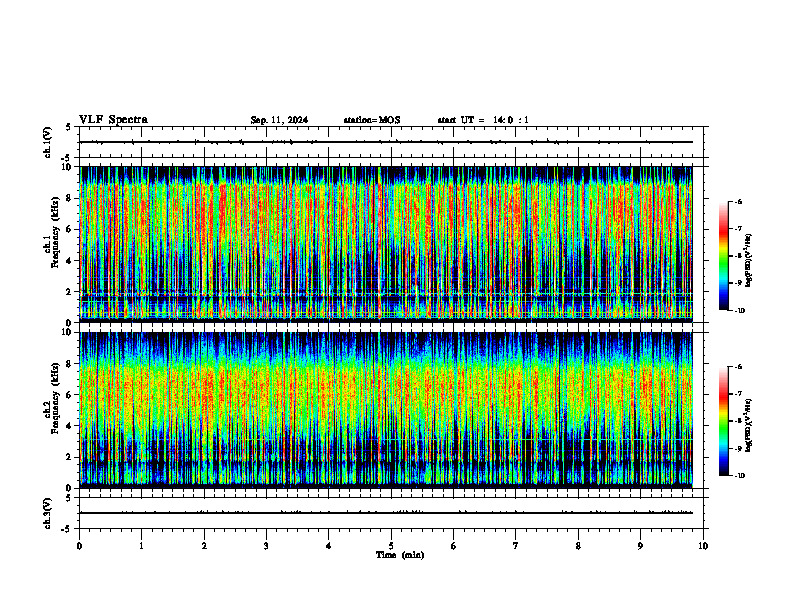Image resolution: width=792 pixels, height=612 pixels.
Task: Click time axis tick label "3"
Action: [x=266, y=546]
